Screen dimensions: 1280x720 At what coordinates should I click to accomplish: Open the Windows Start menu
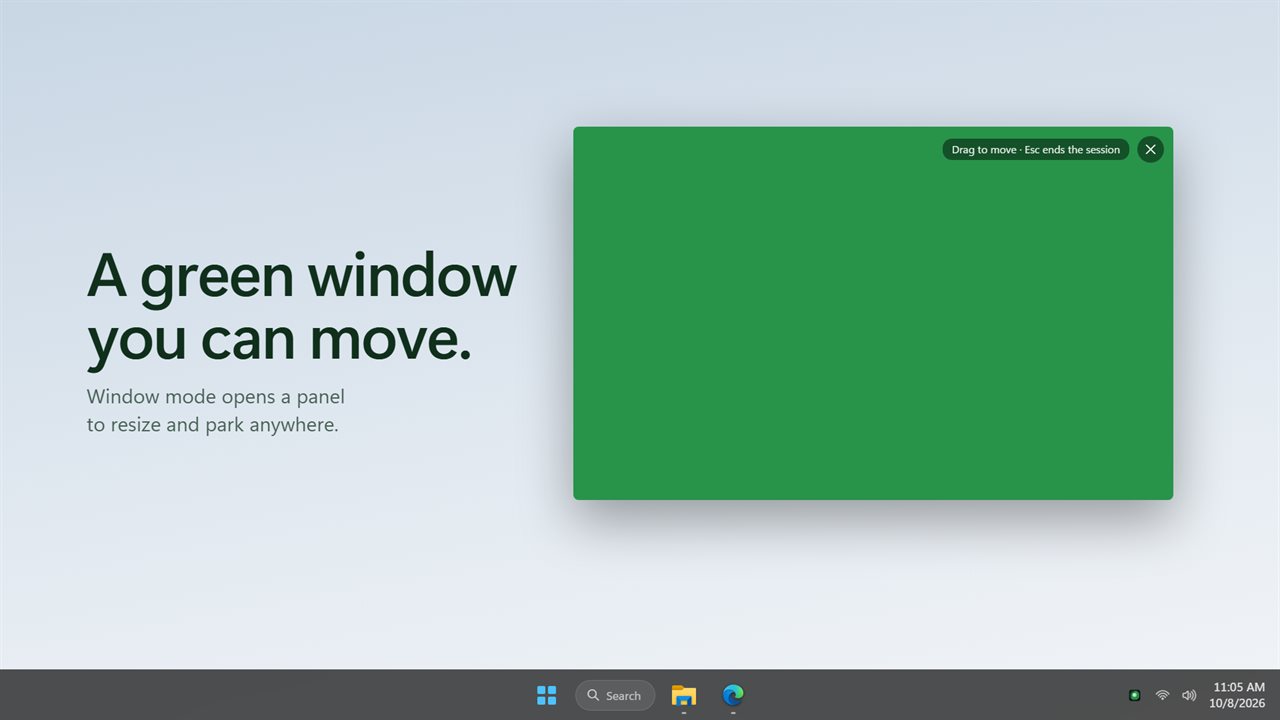pyautogui.click(x=546, y=695)
